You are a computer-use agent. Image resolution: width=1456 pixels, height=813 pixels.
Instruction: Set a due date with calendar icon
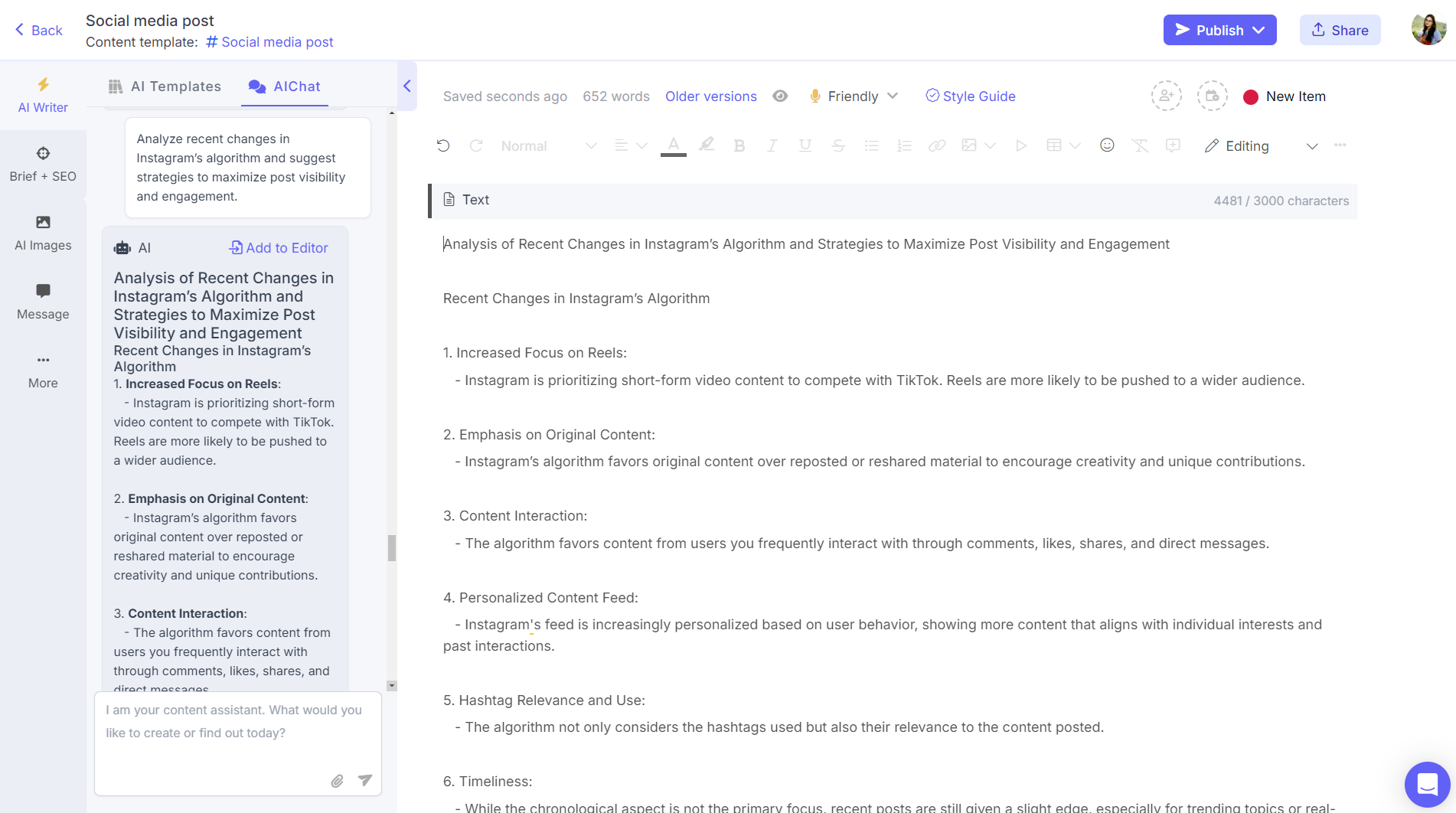(x=1213, y=96)
